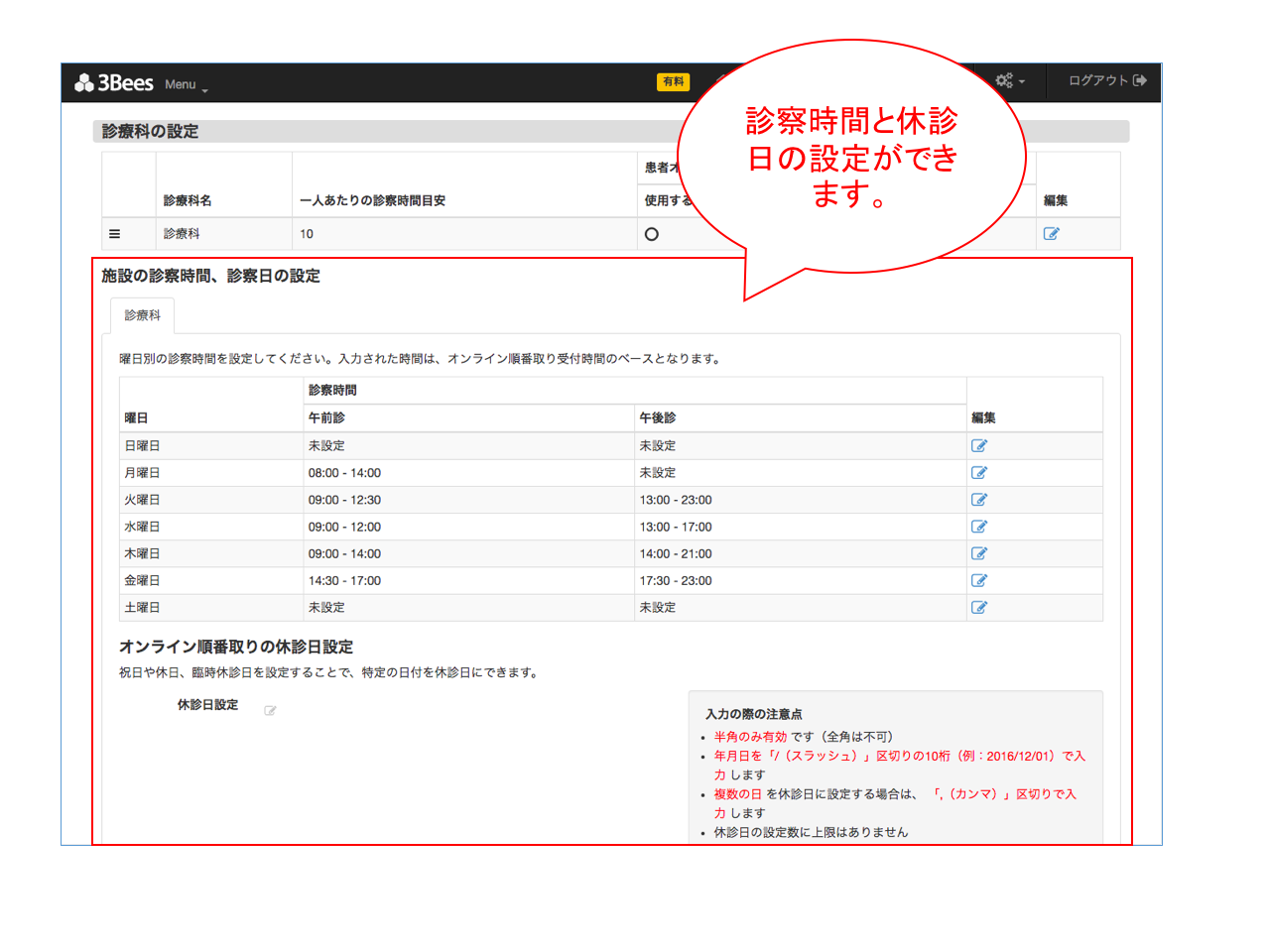Click the 入力の際の注意点 heading
Viewport: 1270px width, 952px height.
(x=754, y=714)
